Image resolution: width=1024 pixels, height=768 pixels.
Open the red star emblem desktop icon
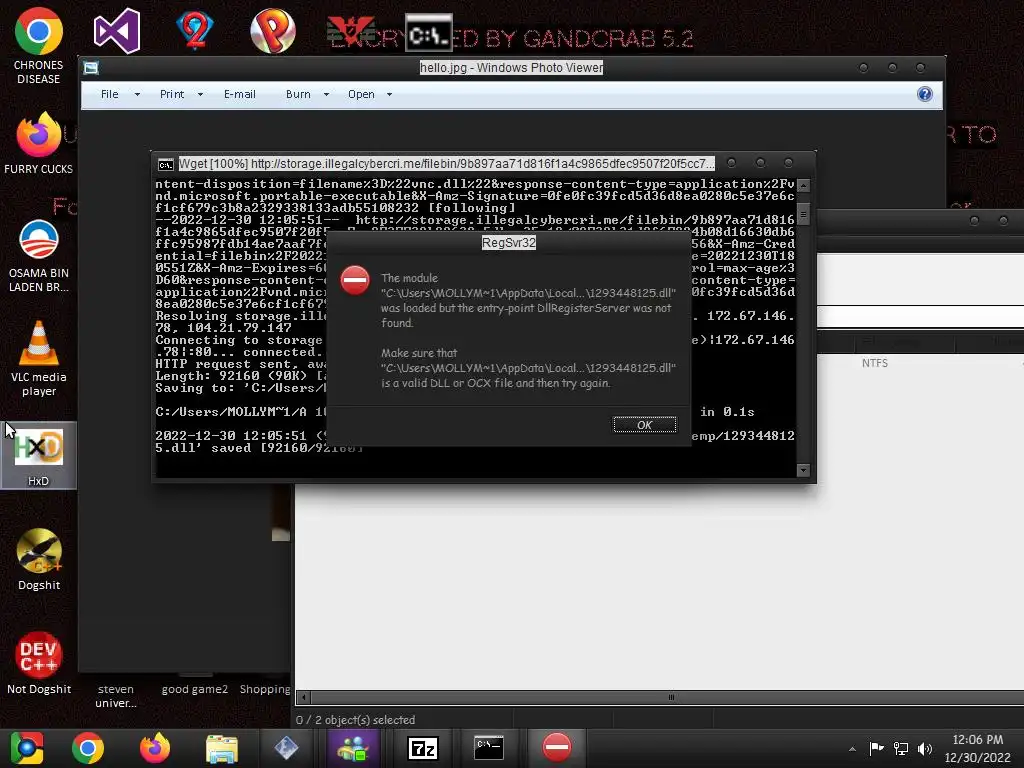[x=351, y=31]
